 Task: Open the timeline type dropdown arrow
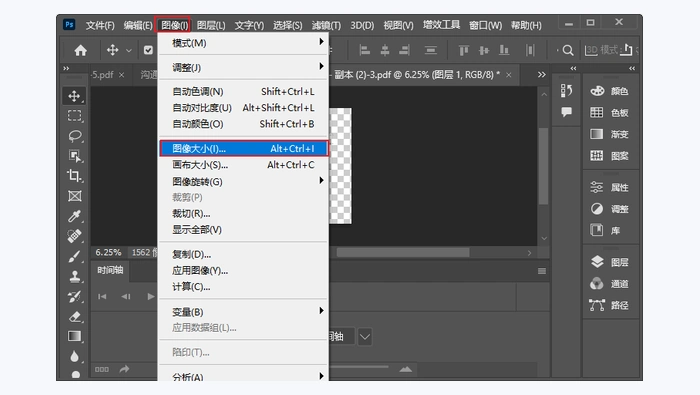(x=365, y=337)
